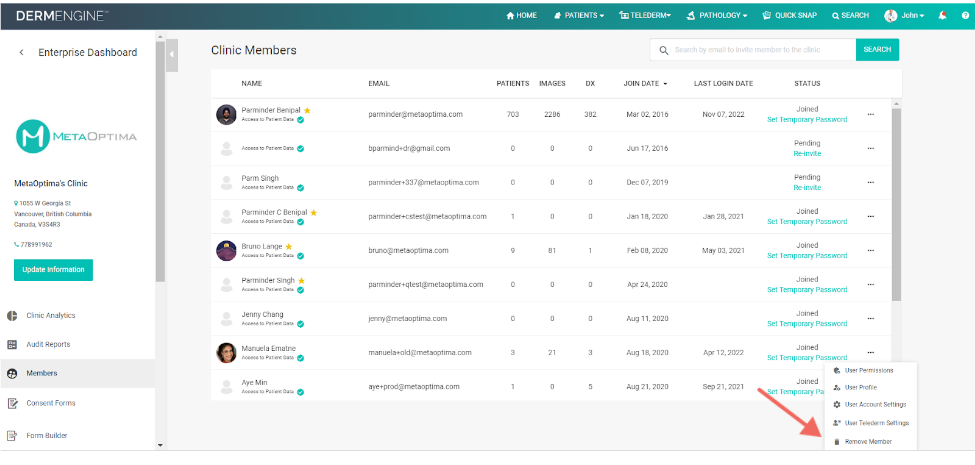Viewport: 975px width, 465px height.
Task: Click the help question mark icon
Action: point(964,16)
